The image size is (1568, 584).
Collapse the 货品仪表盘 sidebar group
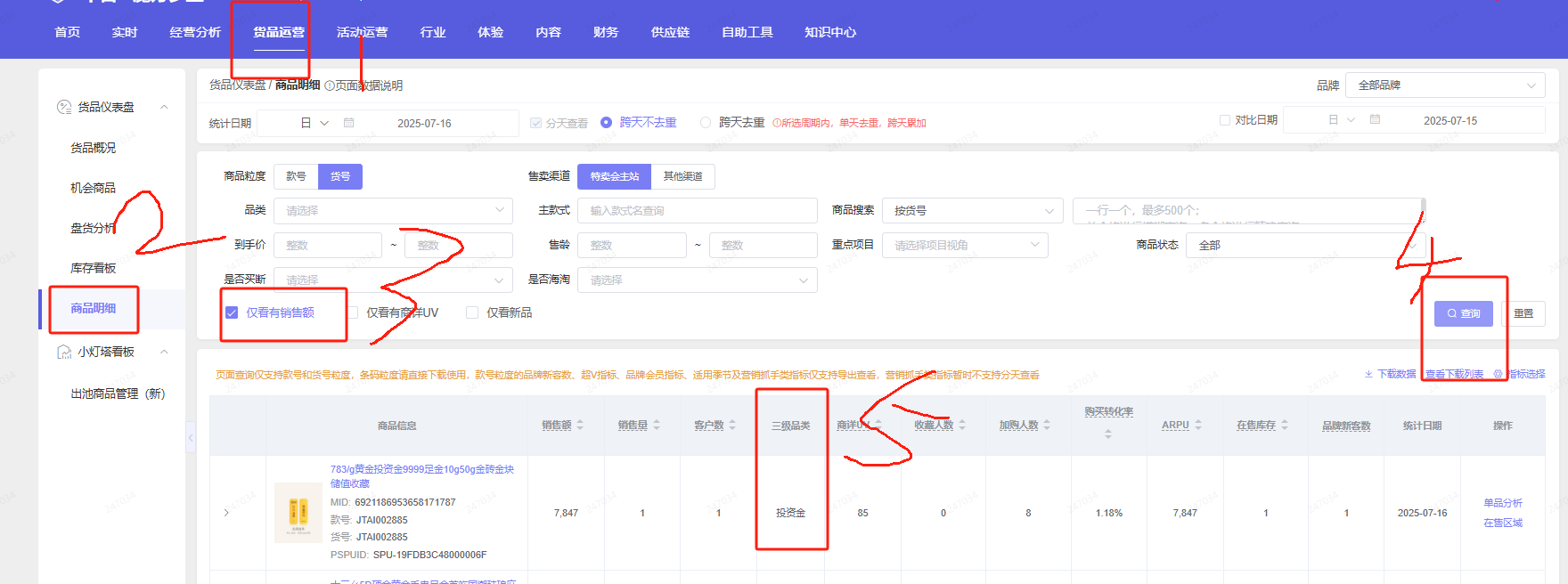(164, 107)
